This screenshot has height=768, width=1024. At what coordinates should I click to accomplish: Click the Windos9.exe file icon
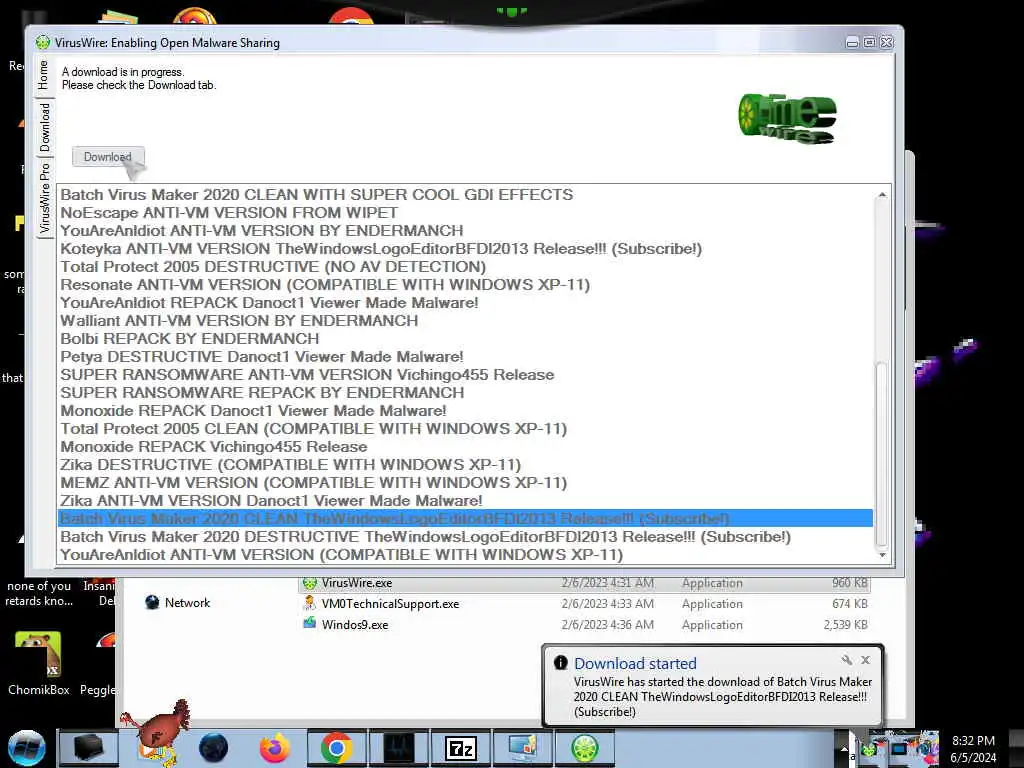pyautogui.click(x=310, y=623)
